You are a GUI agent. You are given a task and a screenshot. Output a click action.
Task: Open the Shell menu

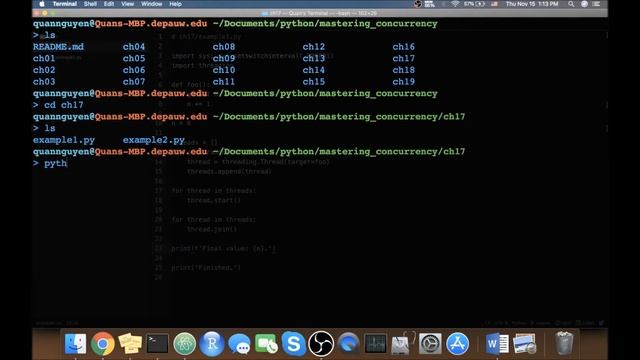[x=90, y=4]
